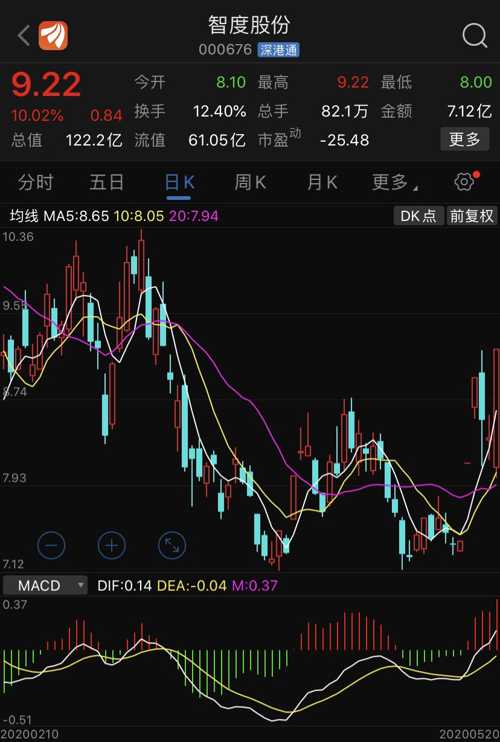This screenshot has width=500, height=742.
Task: Switch to 周K weekly chart tab
Action: [x=250, y=182]
